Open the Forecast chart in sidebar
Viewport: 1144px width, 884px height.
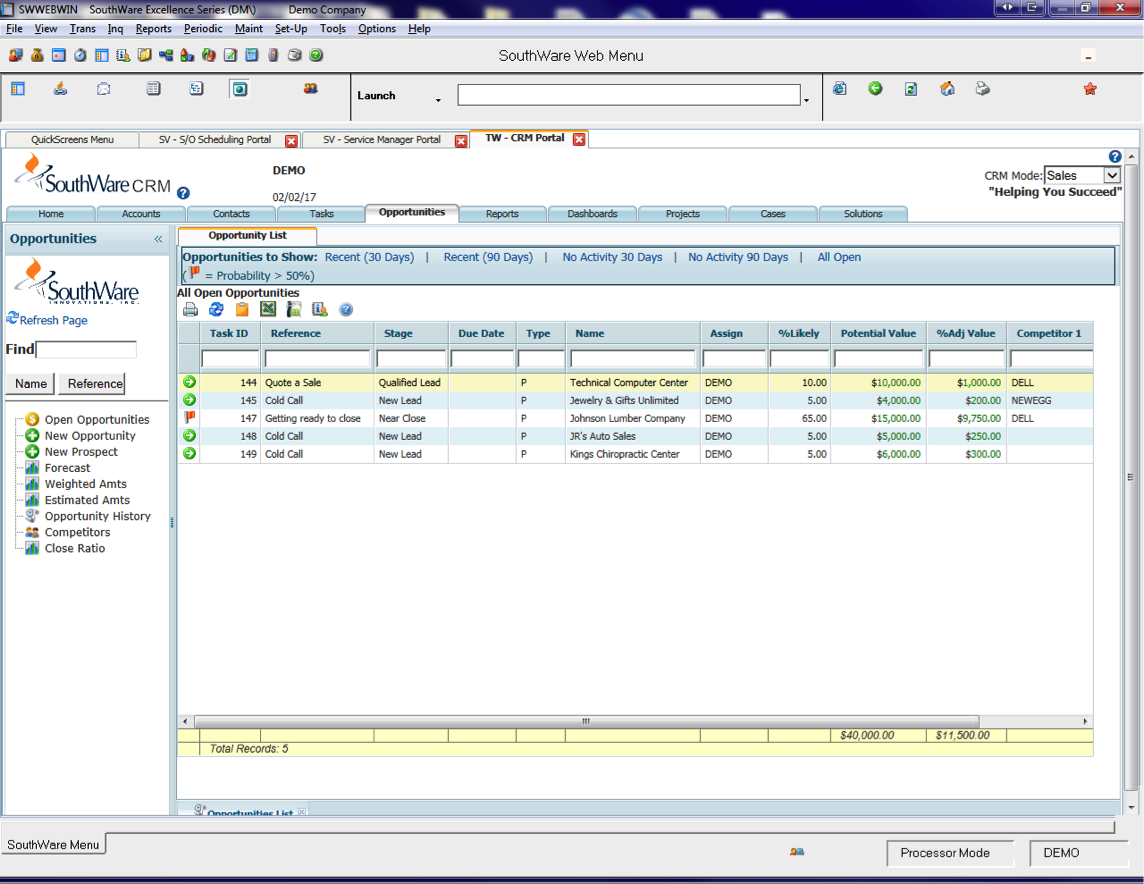click(x=67, y=468)
